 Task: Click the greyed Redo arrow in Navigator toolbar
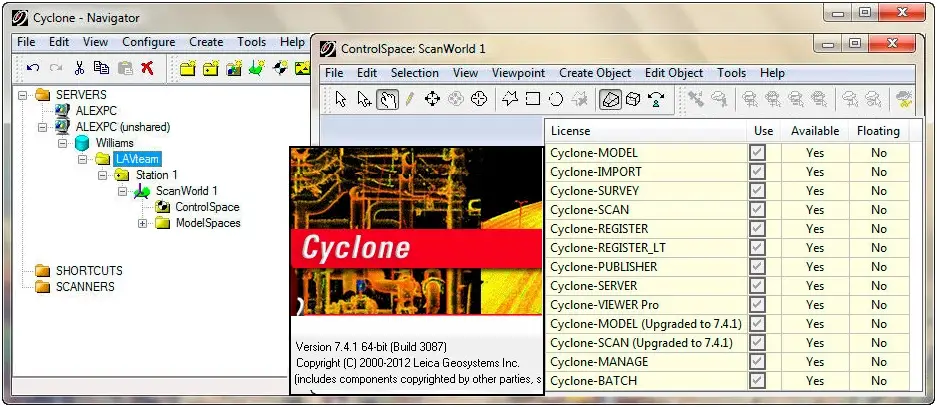[x=56, y=68]
